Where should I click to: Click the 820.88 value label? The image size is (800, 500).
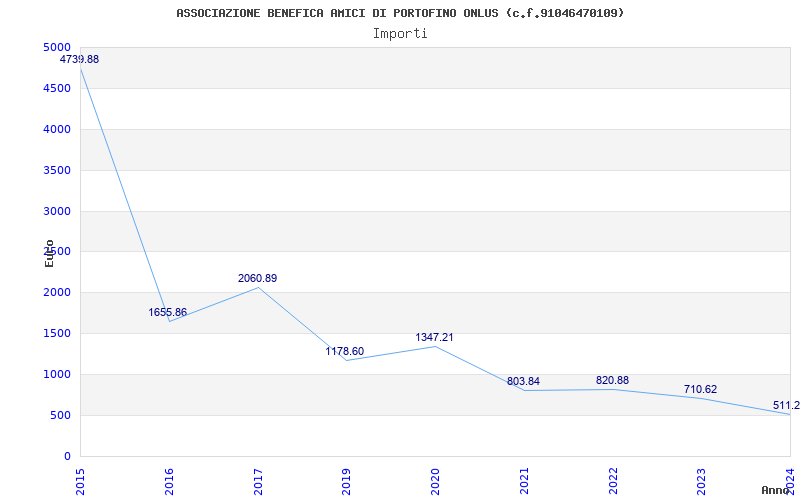pos(612,380)
